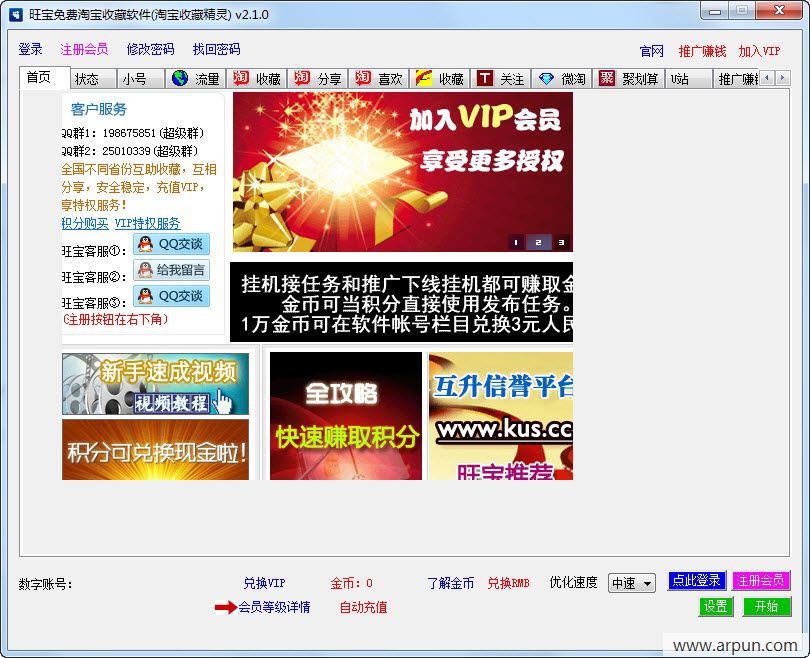The width and height of the screenshot is (810, 658).
Task: Click QQ交谈 button for 旺宝客服③
Action: click(x=171, y=296)
